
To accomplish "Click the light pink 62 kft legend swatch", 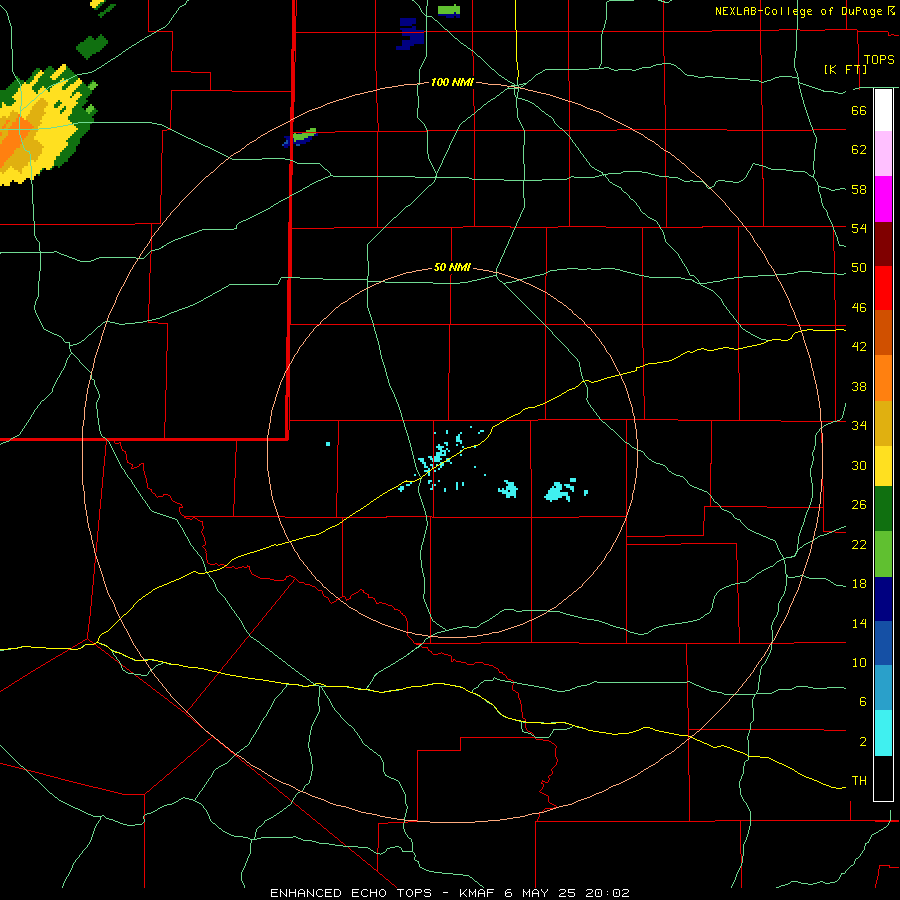I will coord(883,153).
